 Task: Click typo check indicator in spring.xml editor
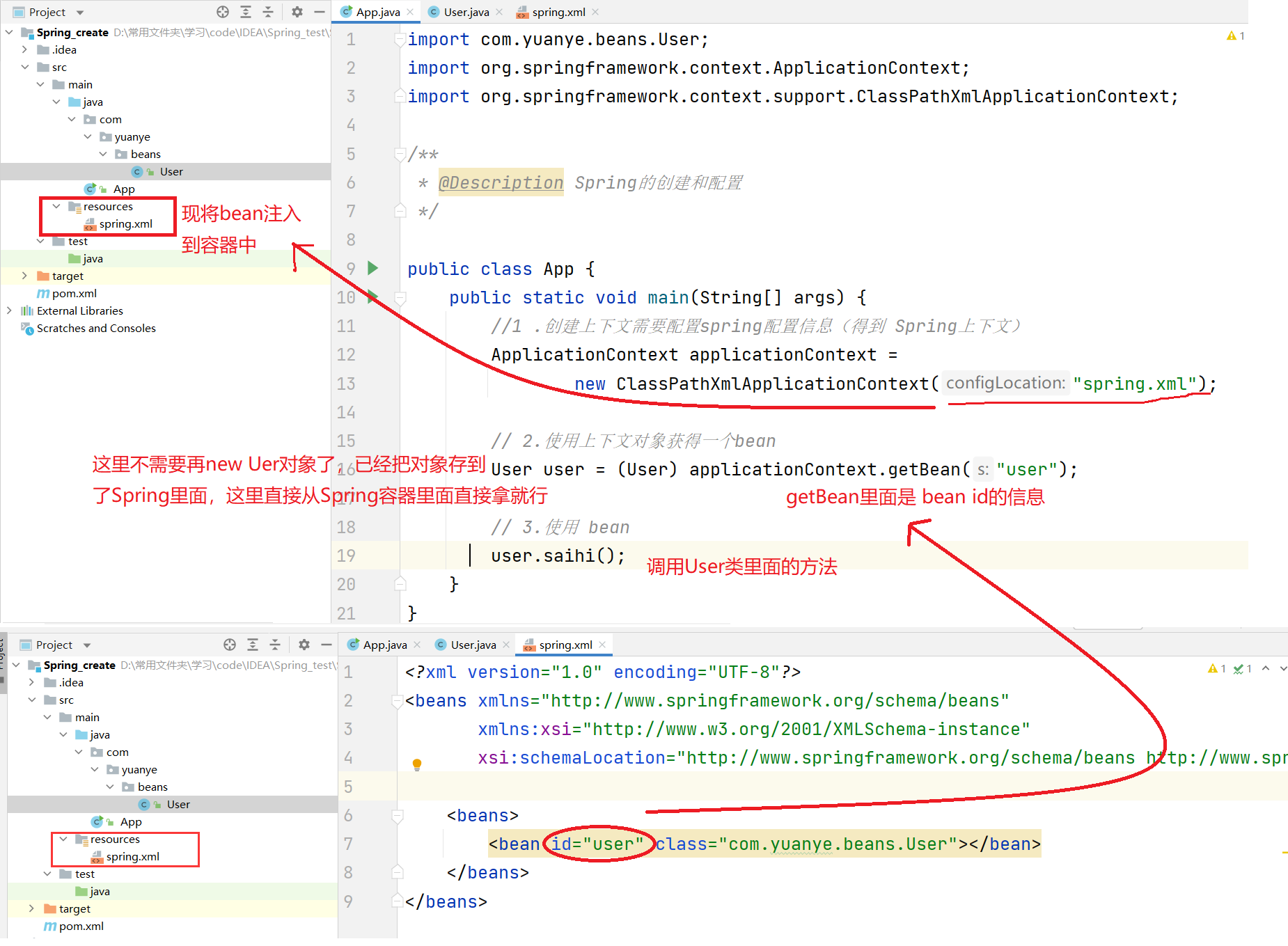(1242, 668)
